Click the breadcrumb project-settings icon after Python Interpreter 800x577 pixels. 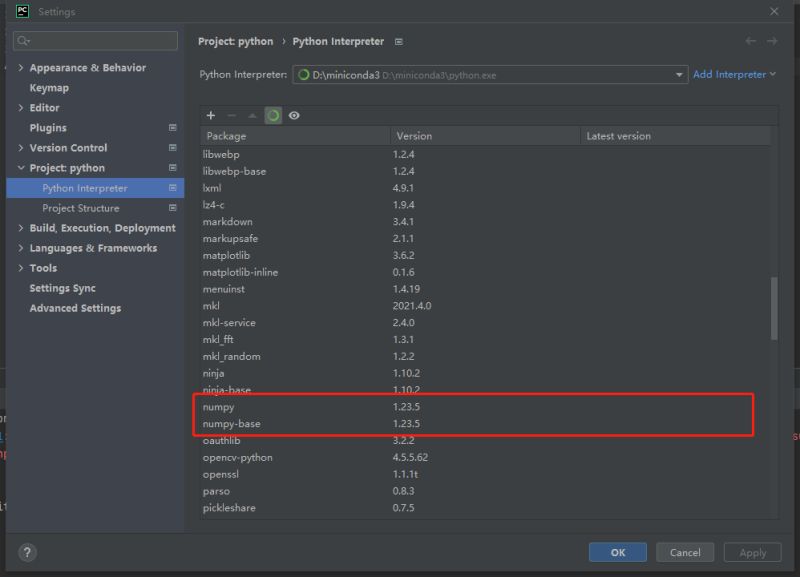tap(399, 41)
